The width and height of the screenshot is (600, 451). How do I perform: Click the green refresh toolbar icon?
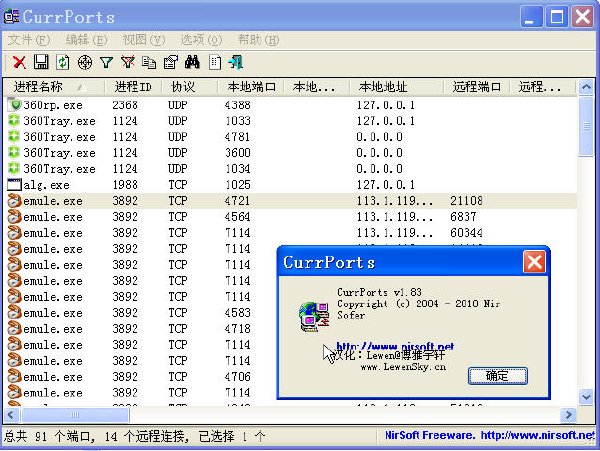click(63, 62)
